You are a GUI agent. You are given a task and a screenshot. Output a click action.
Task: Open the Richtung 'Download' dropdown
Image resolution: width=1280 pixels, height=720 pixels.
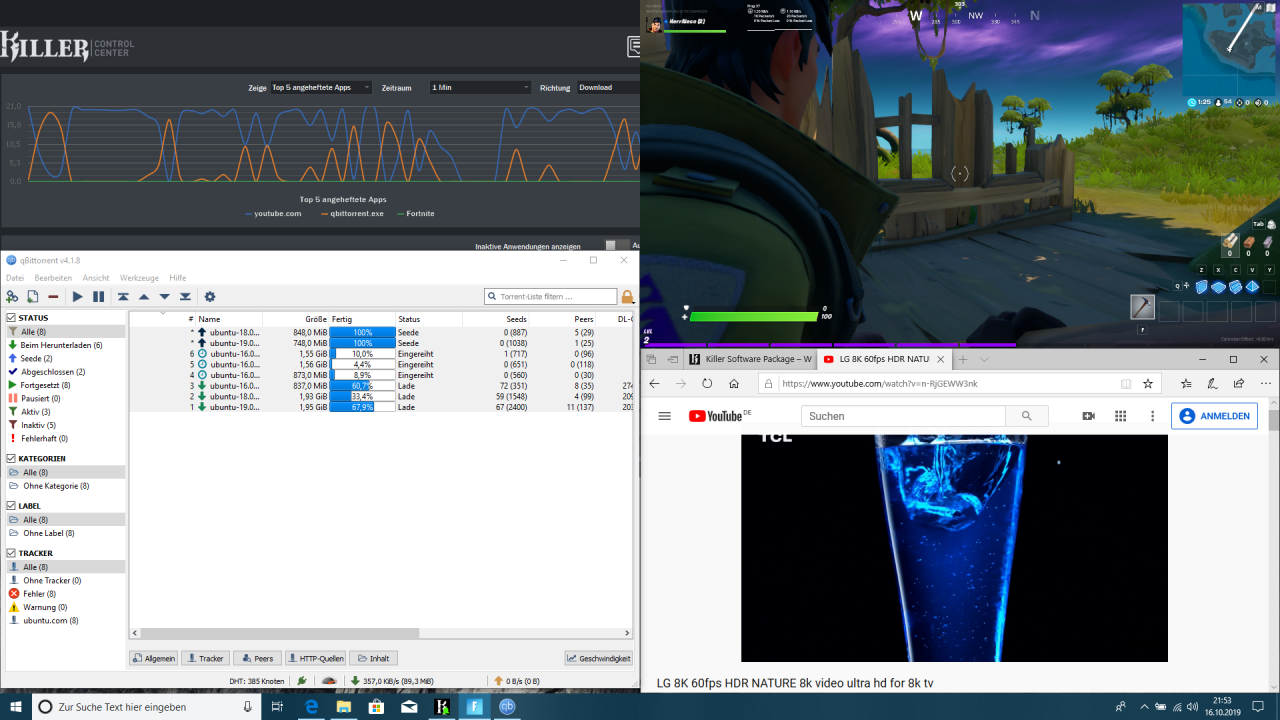608,88
